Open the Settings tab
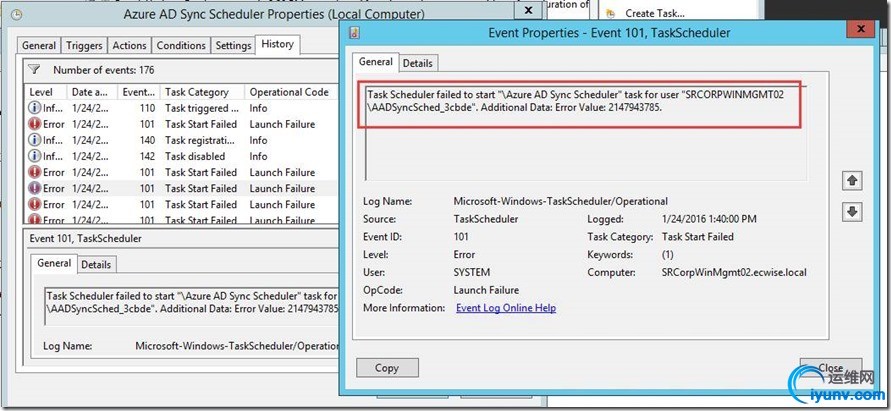Screen dimensions: 891x411 click(x=233, y=45)
